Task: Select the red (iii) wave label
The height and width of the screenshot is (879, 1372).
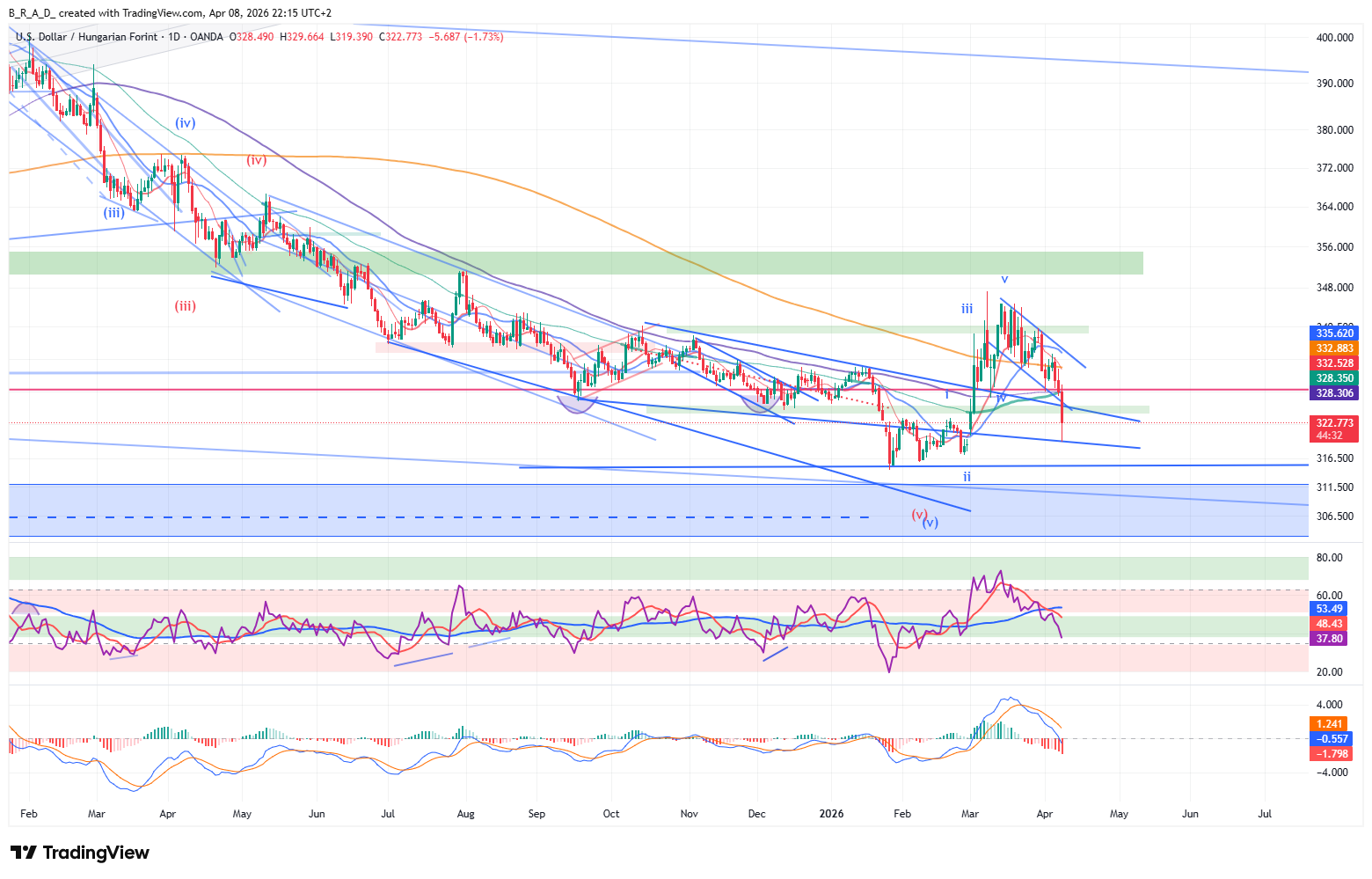Action: [185, 306]
